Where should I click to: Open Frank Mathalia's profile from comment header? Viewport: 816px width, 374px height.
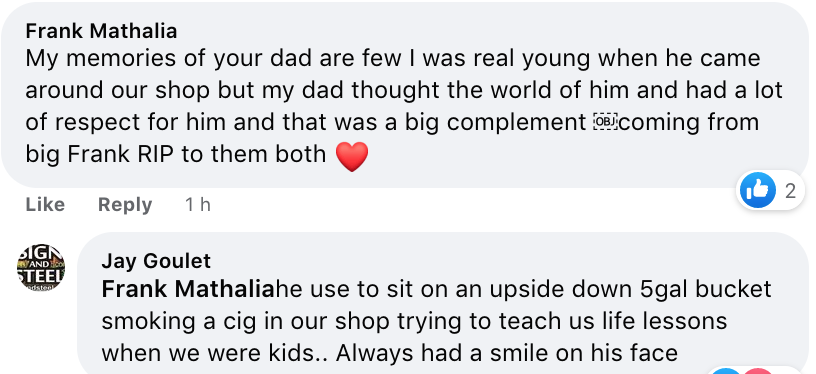tap(101, 31)
